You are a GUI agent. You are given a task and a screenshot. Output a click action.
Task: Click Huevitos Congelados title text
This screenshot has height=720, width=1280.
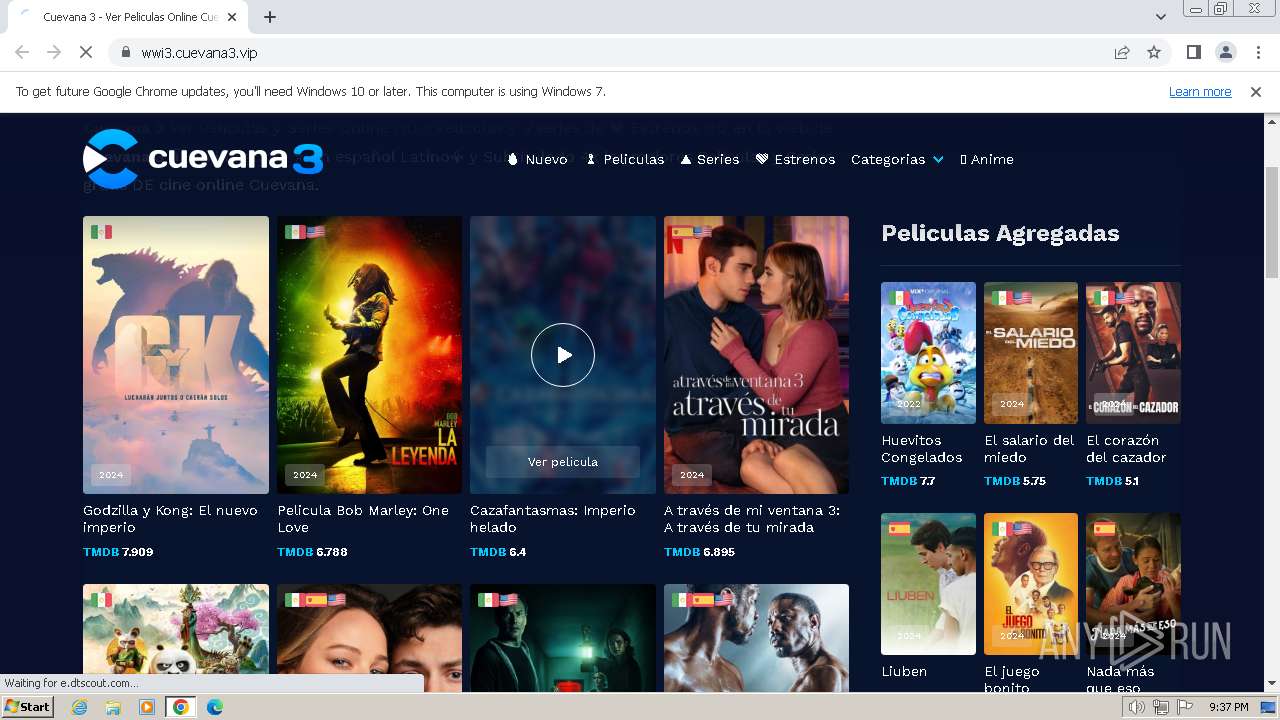tap(922, 449)
